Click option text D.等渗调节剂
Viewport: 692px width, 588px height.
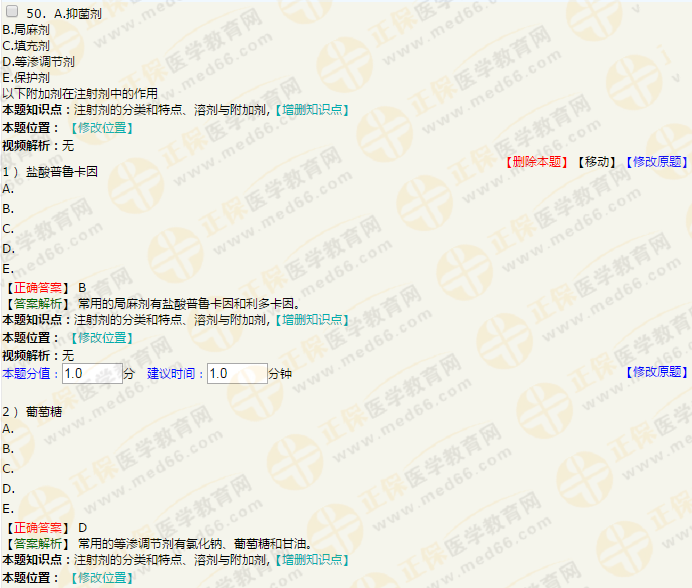pyautogui.click(x=38, y=62)
